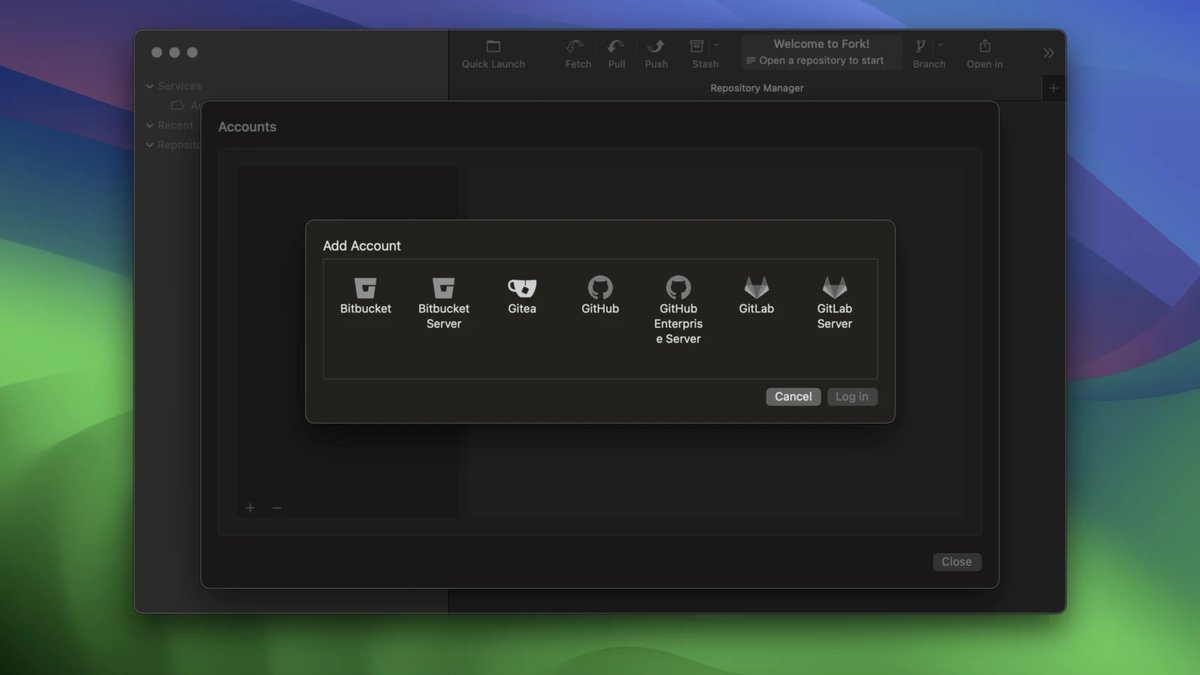Add a new account with the plus button
This screenshot has height=675, width=1200.
(250, 508)
